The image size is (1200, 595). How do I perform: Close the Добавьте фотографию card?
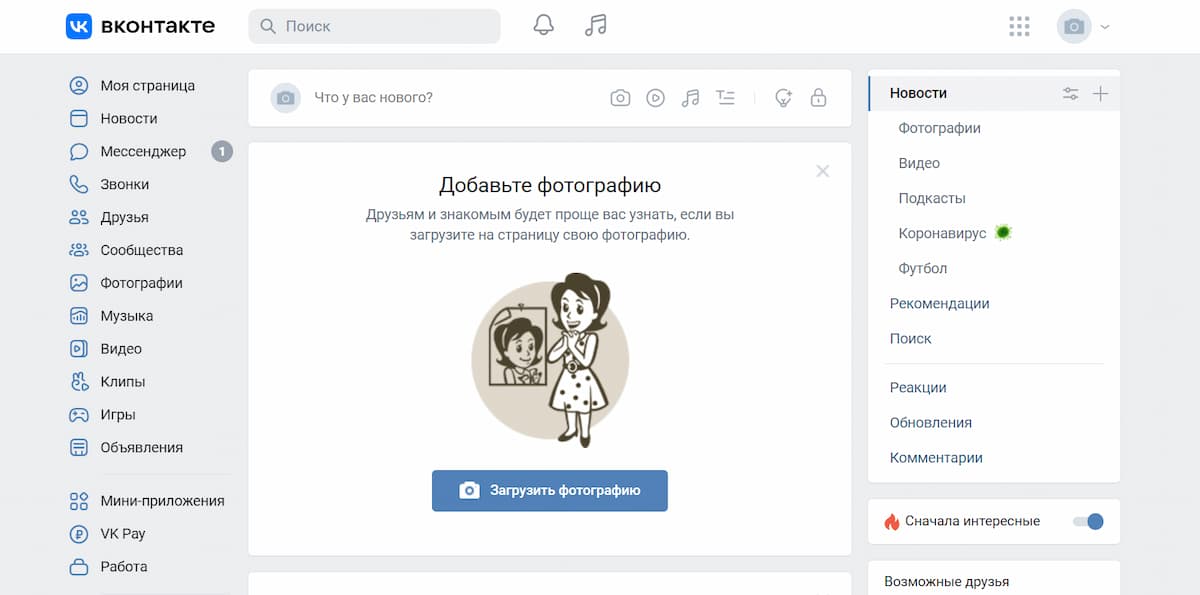[823, 171]
